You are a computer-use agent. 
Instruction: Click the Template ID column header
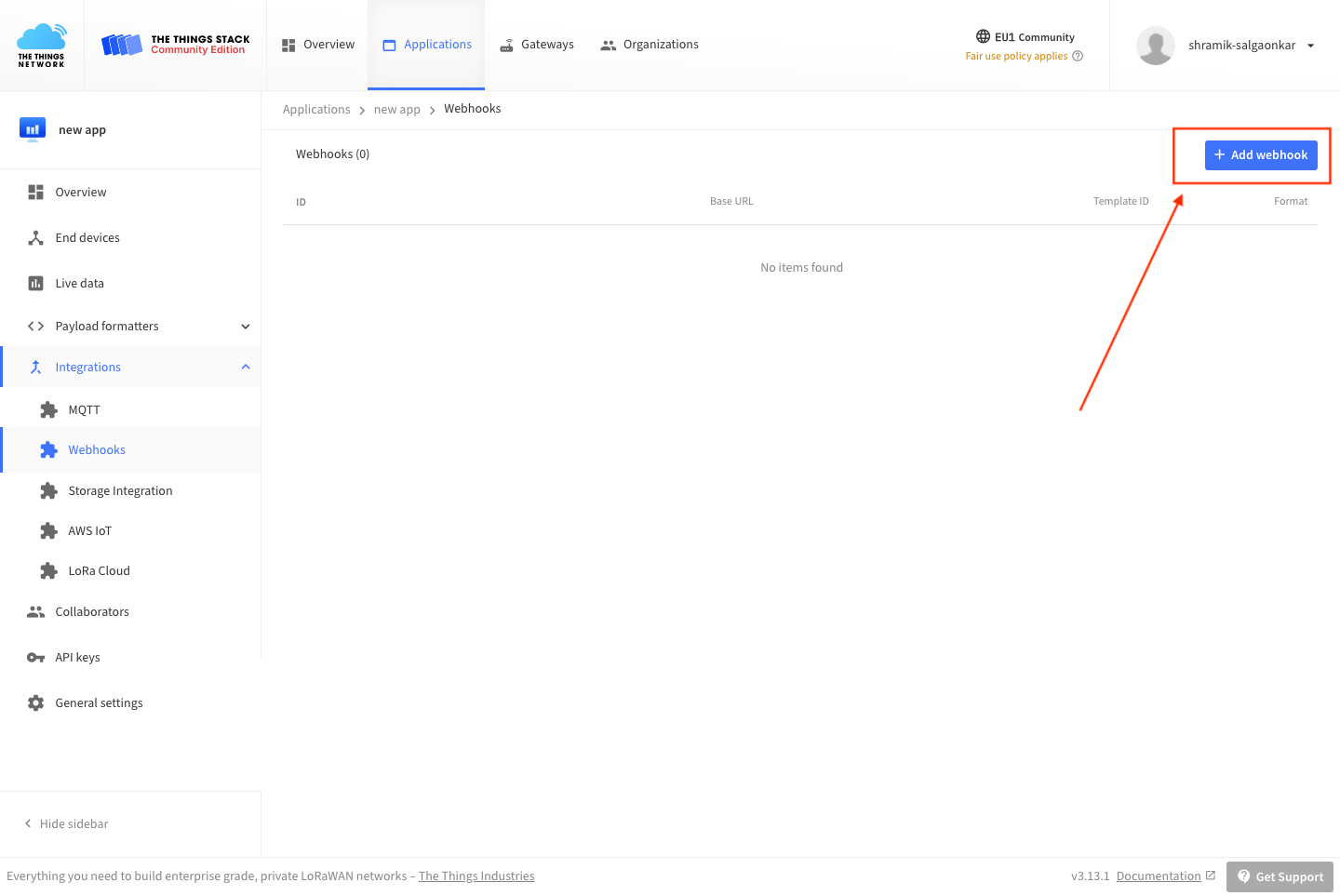pos(1120,201)
